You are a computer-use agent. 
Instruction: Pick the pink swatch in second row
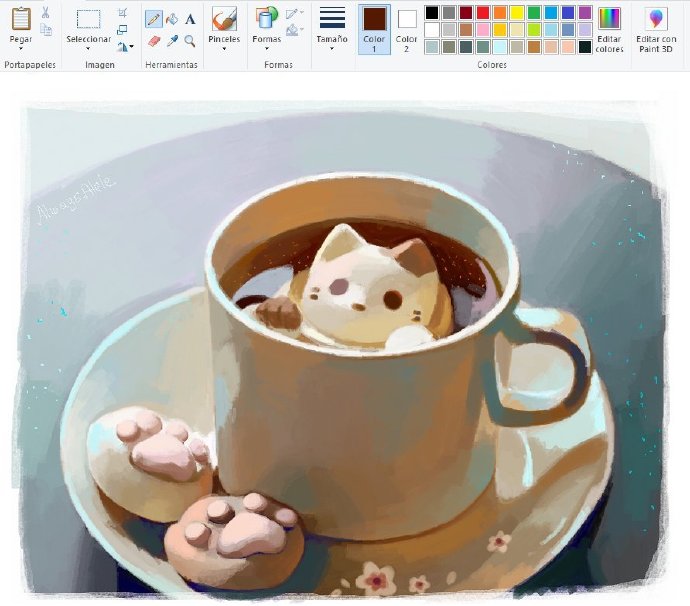(x=483, y=30)
